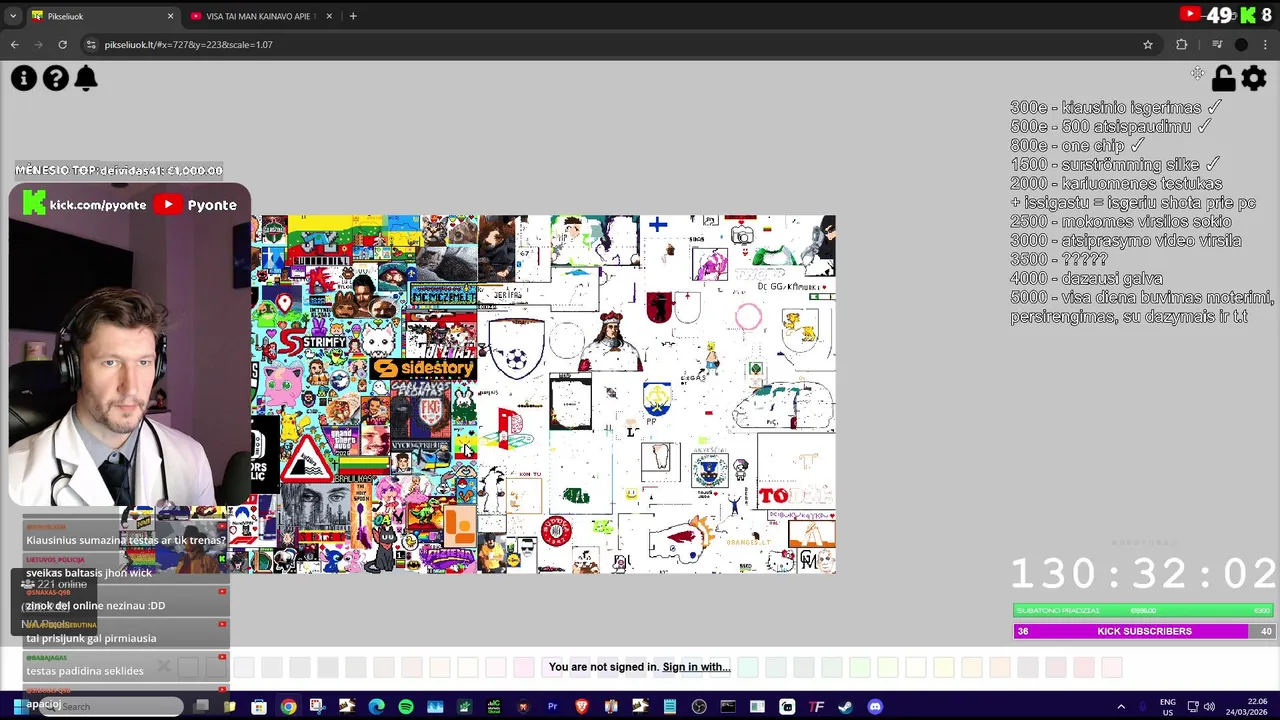
Task: Close the Pikseliuok tab
Action: [x=170, y=16]
